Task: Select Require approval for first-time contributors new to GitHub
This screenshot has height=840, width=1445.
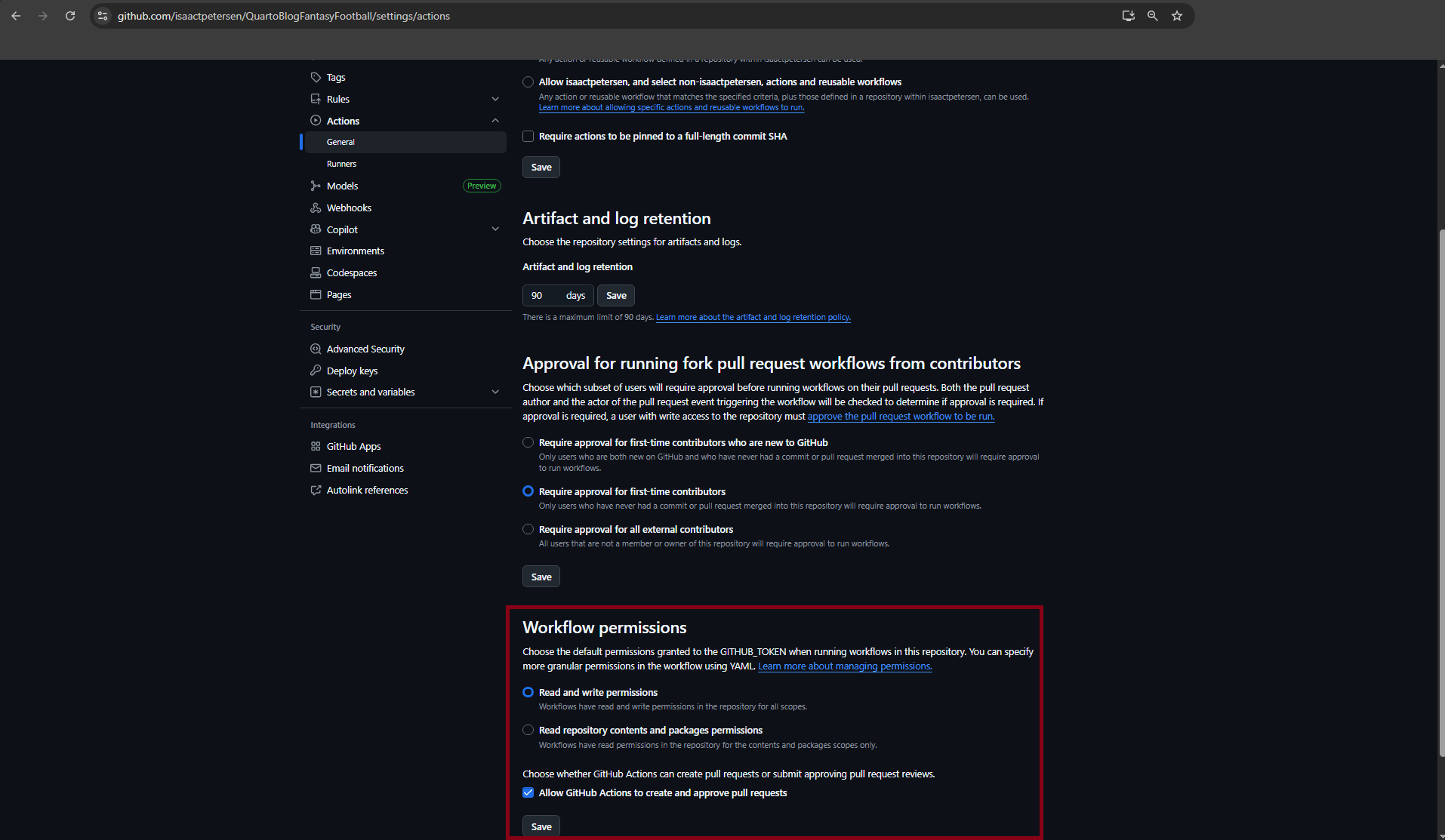Action: point(528,442)
